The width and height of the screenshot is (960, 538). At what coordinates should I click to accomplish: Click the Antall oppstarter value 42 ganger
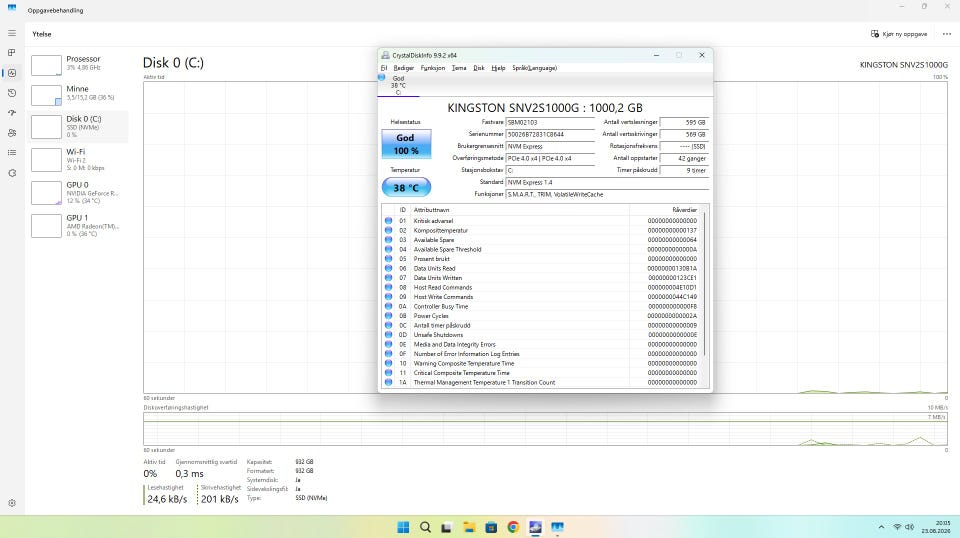[x=684, y=158]
